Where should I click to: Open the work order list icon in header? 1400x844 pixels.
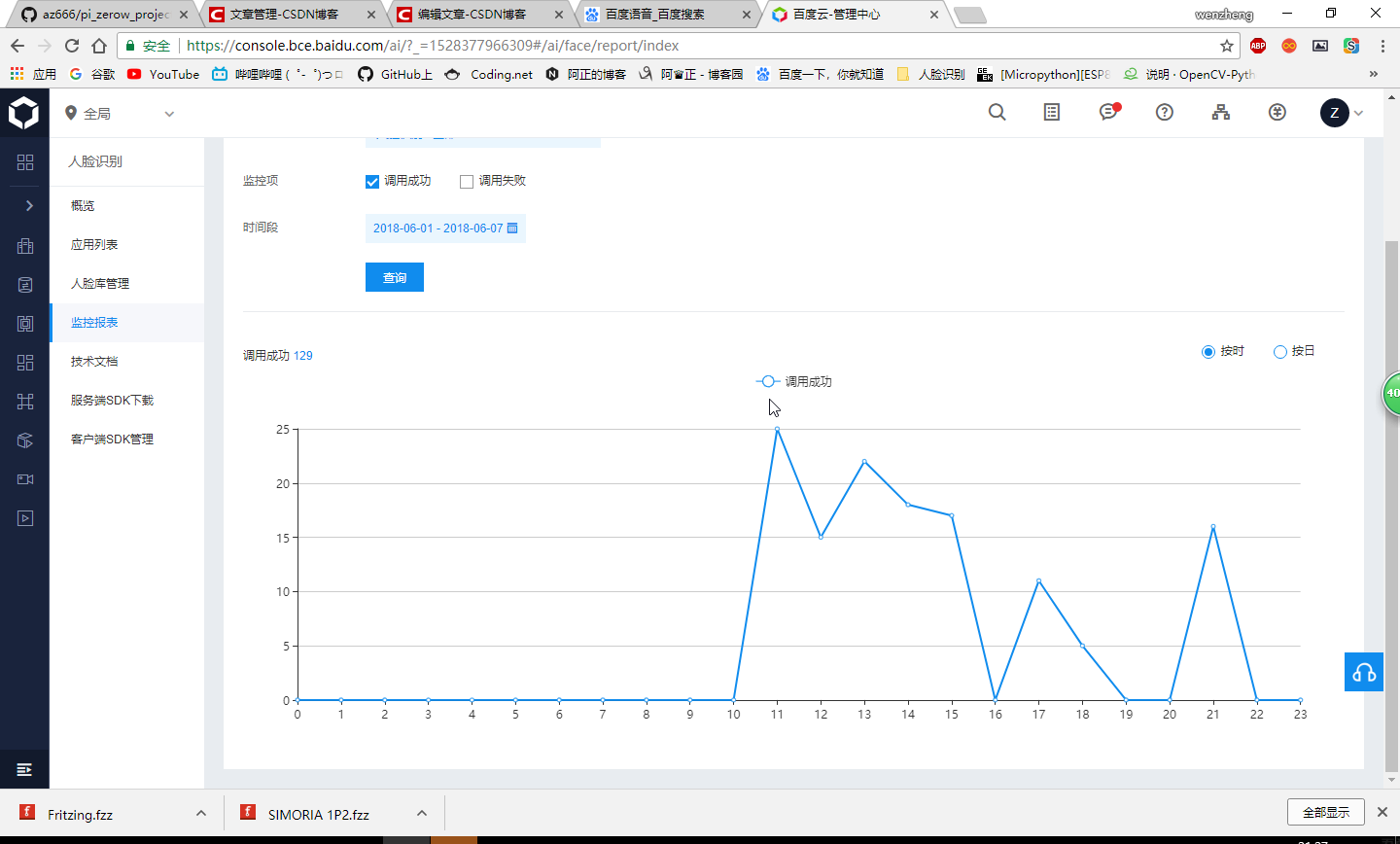coord(1052,113)
